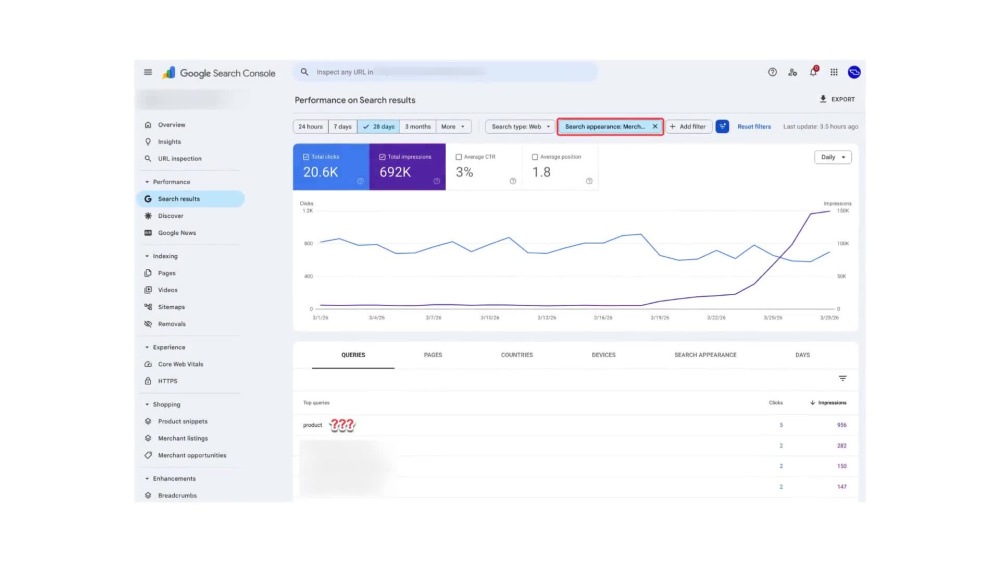Open the notifications bell
Viewport: 1000px width, 563px height.
[813, 72]
